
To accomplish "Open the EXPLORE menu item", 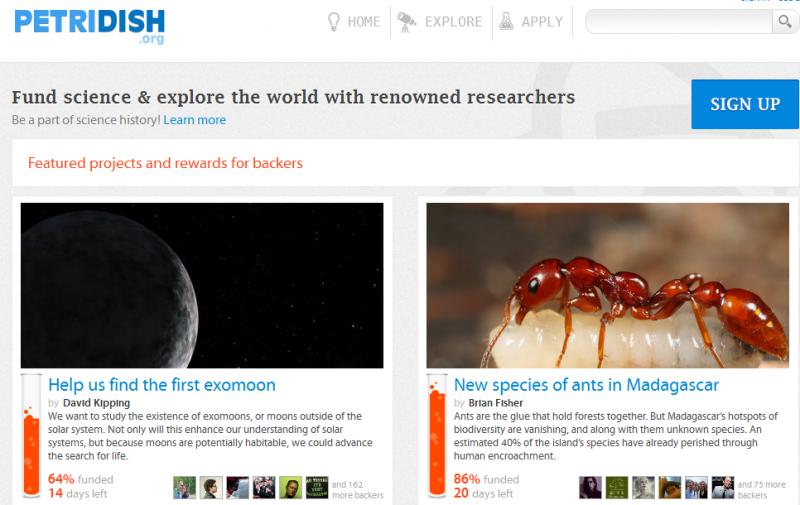I will pos(453,22).
